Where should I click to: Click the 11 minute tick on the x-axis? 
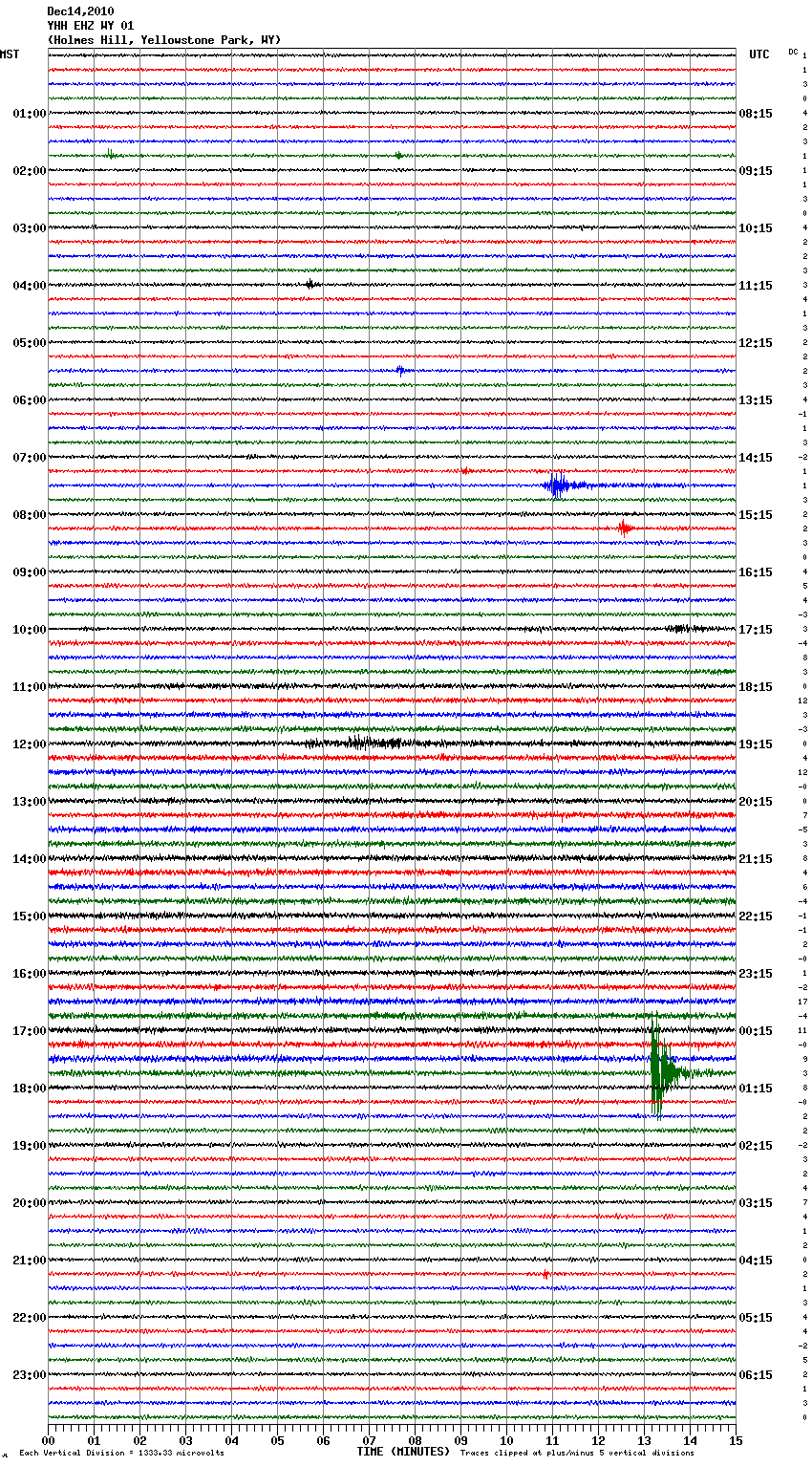pyautogui.click(x=552, y=1440)
